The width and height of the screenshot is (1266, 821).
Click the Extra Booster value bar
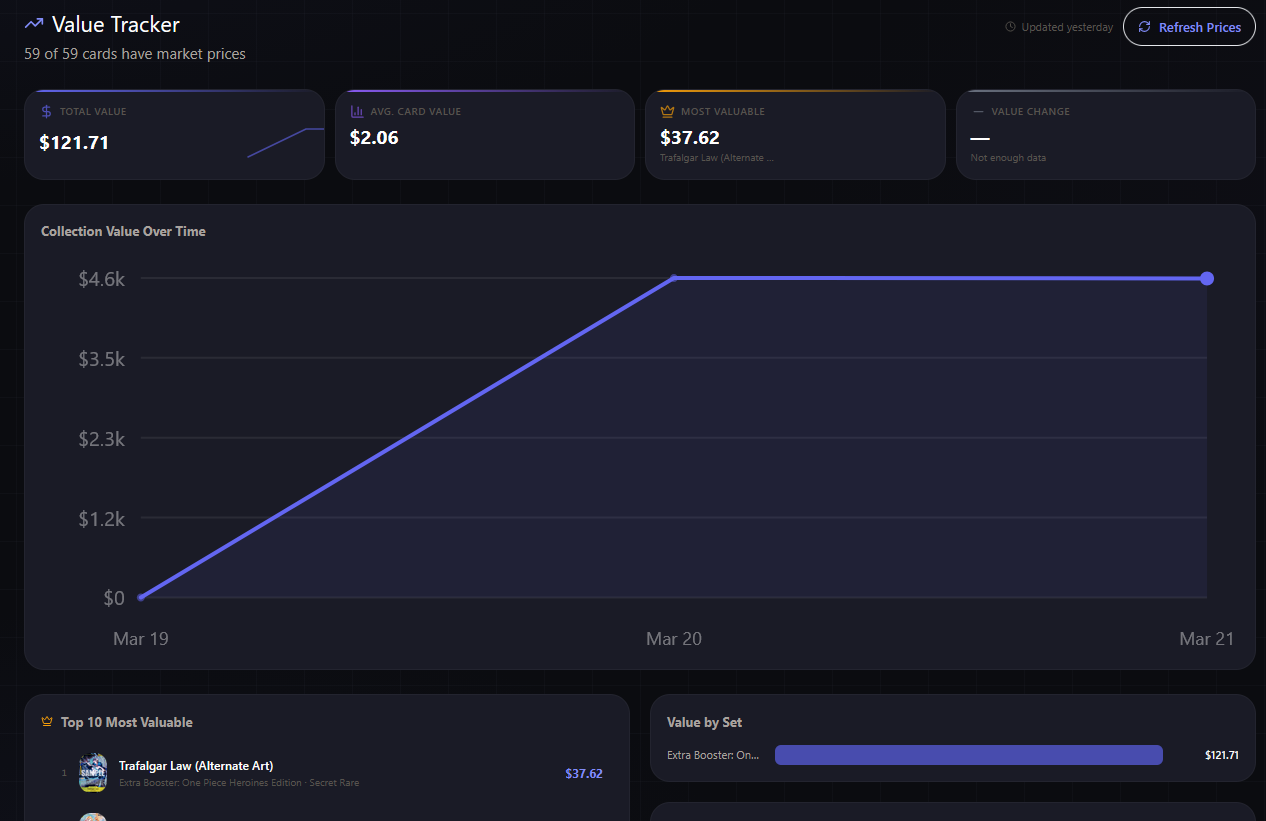click(x=968, y=755)
